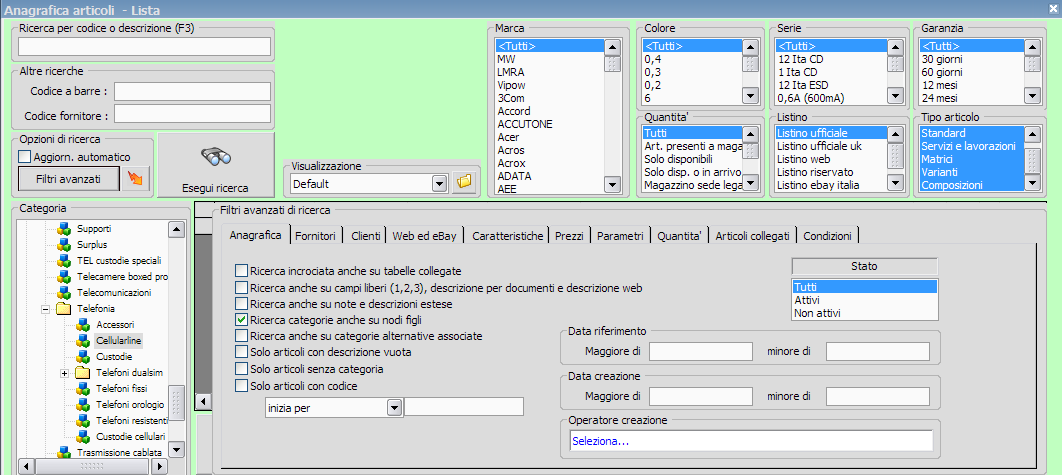Screen dimensions: 1062x475
Task: Select the Surplus category icon
Action: tap(64, 245)
